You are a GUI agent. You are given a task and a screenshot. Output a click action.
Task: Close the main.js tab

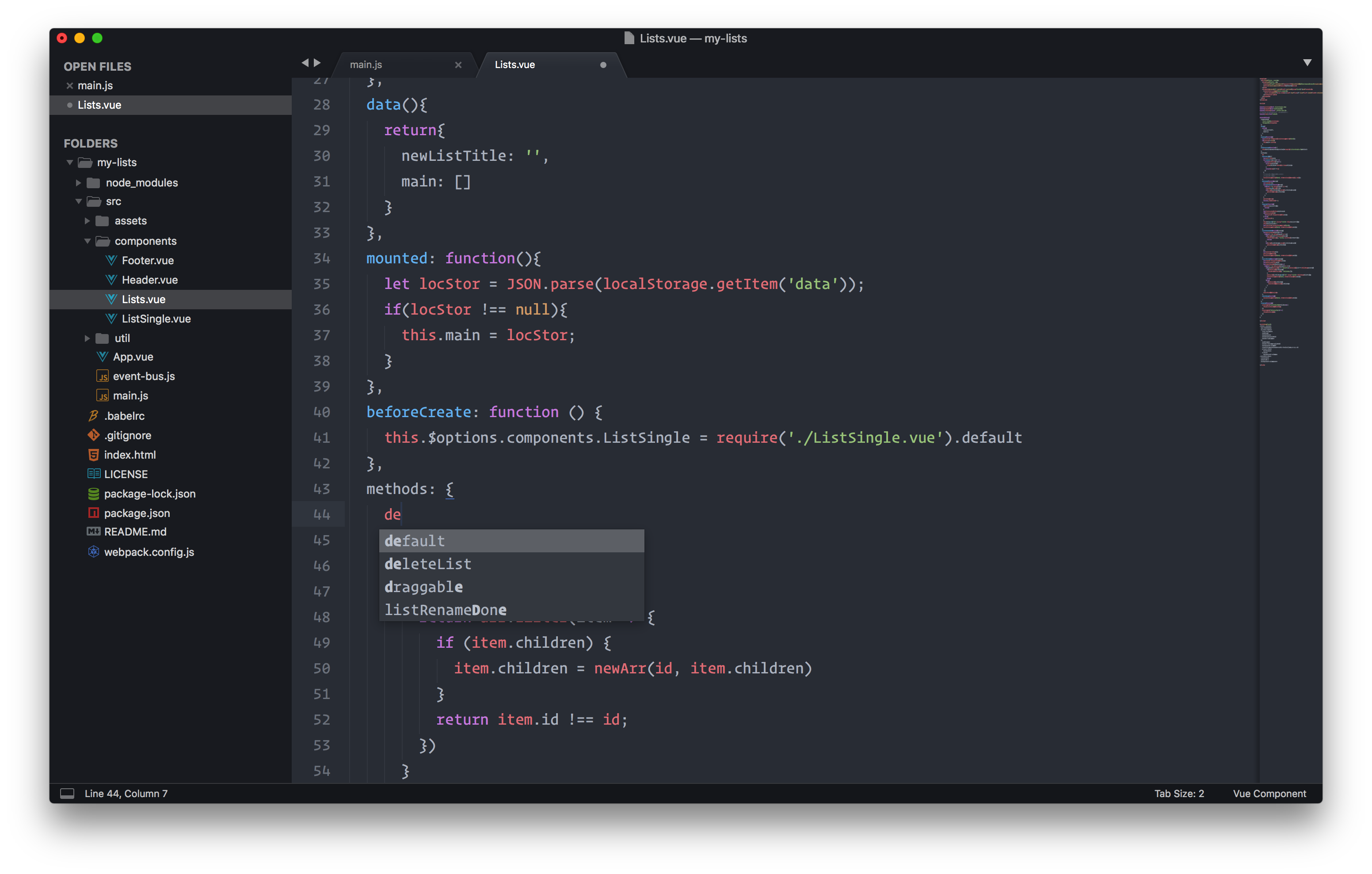[x=458, y=65]
